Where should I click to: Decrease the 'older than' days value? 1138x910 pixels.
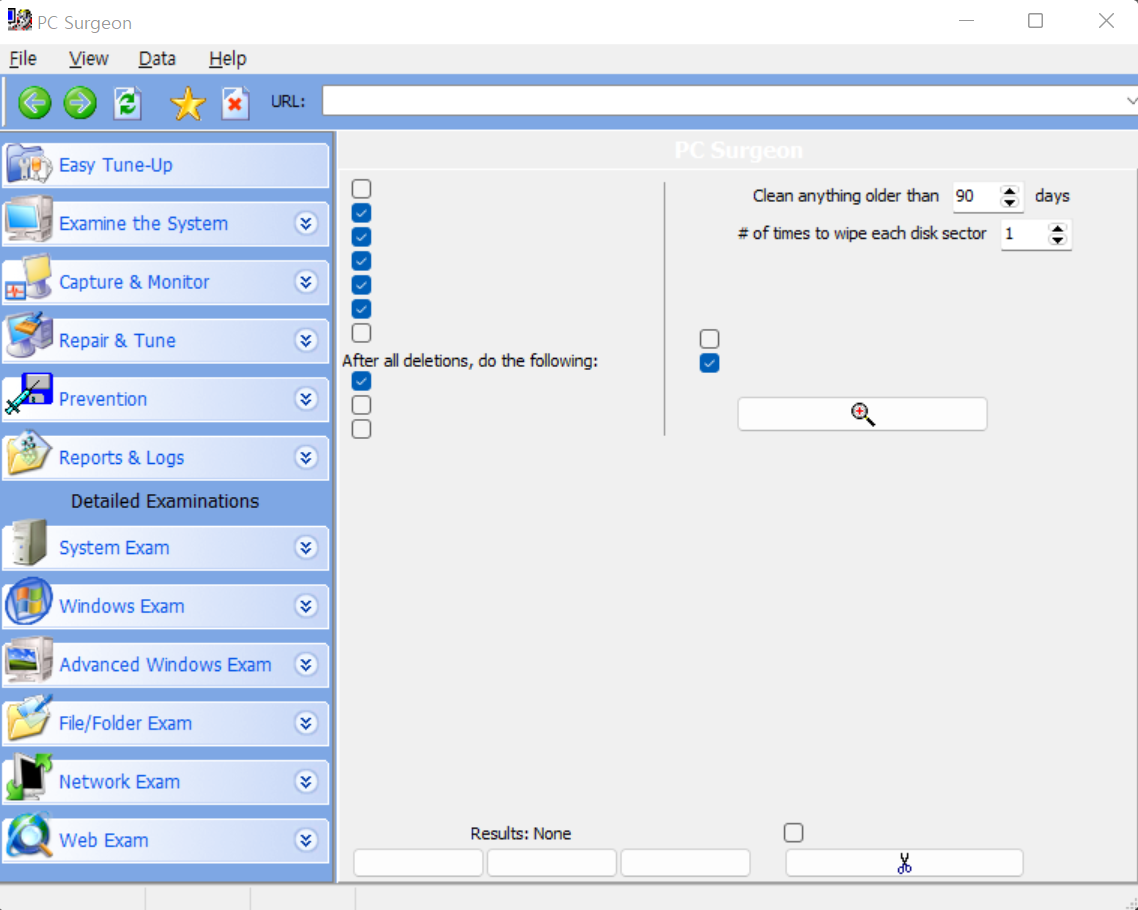[x=1010, y=202]
